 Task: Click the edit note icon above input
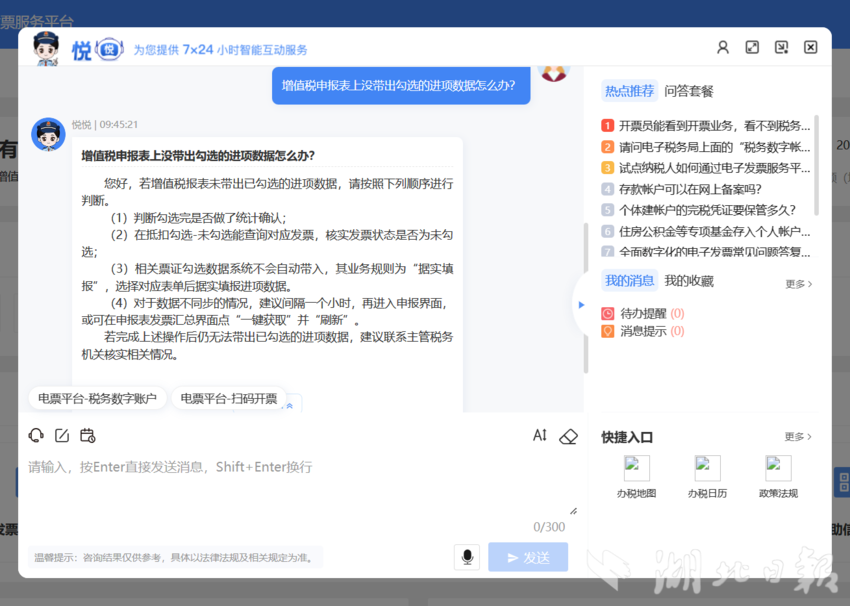point(62,436)
